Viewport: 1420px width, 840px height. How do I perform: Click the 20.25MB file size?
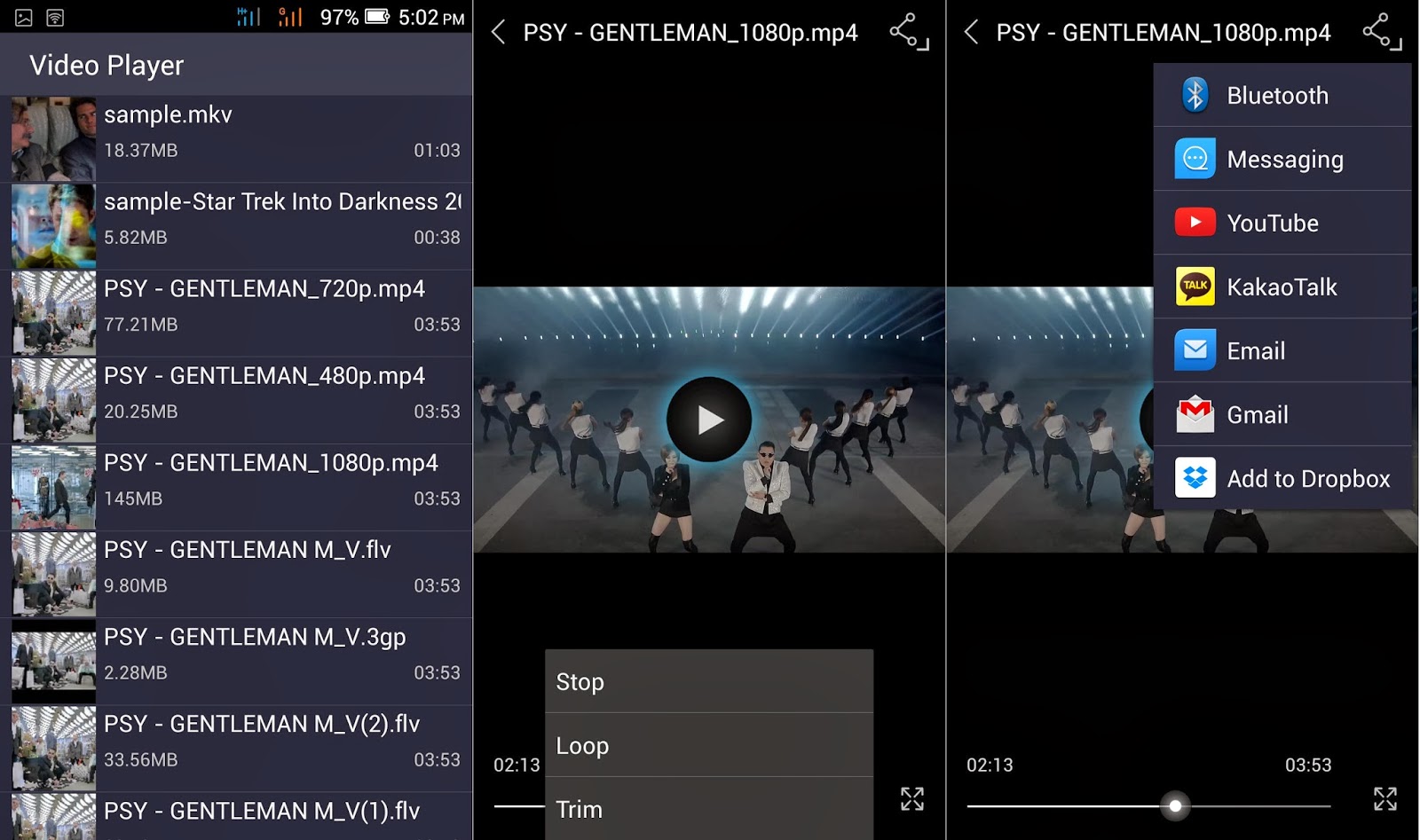[x=141, y=411]
